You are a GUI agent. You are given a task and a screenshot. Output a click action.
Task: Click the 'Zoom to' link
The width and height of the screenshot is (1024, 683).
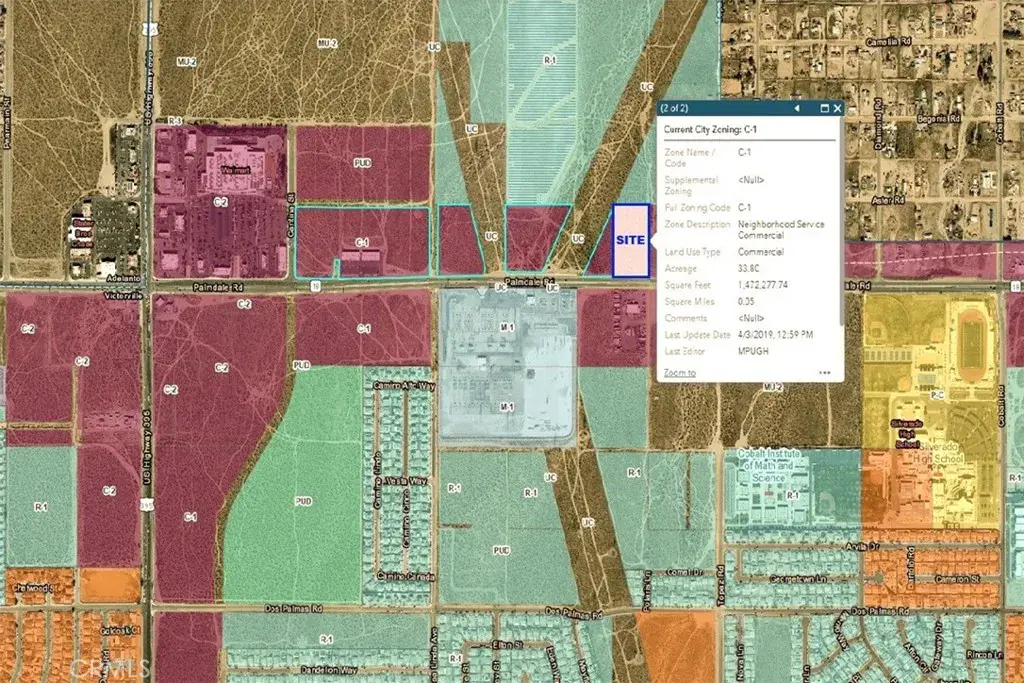pyautogui.click(x=680, y=372)
